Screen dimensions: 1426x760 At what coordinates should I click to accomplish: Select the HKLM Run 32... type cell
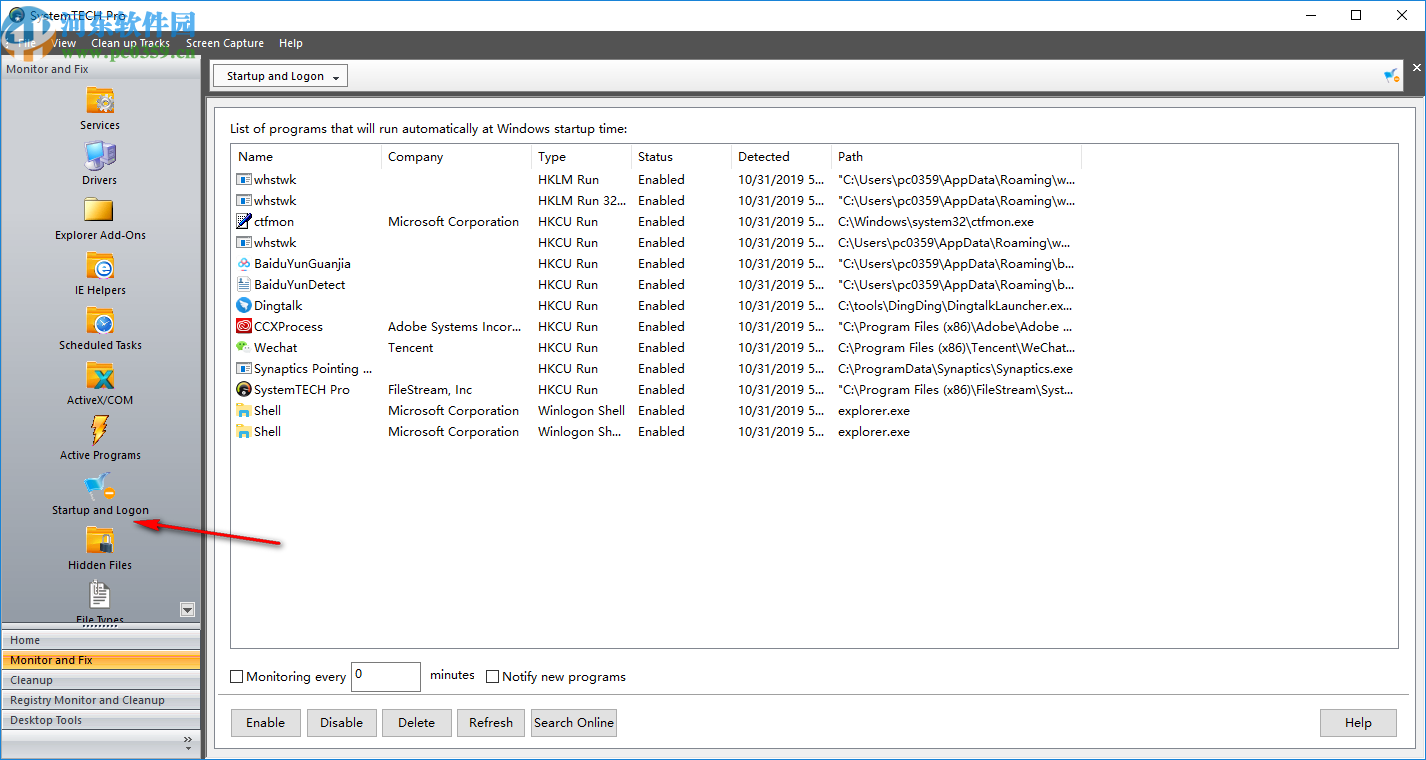[583, 201]
